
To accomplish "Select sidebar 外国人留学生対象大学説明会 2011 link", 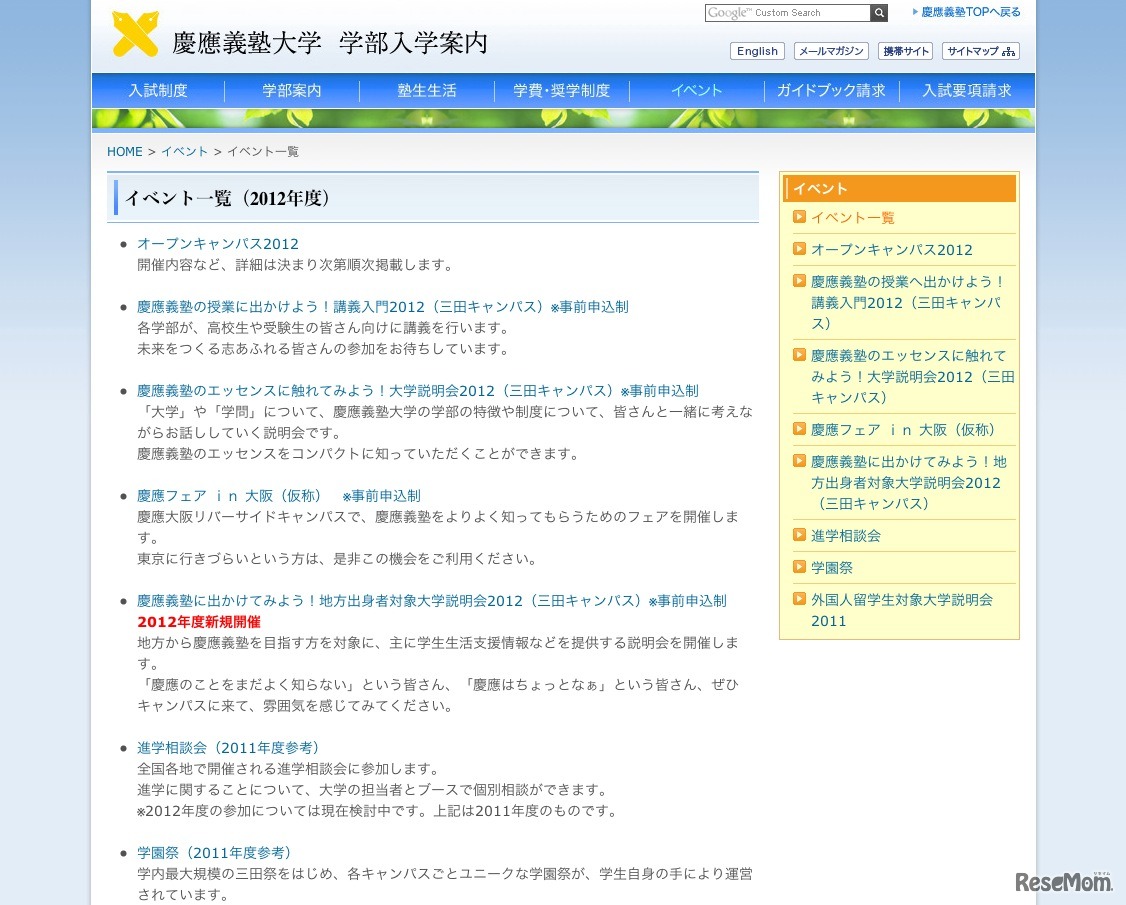I will [x=902, y=610].
